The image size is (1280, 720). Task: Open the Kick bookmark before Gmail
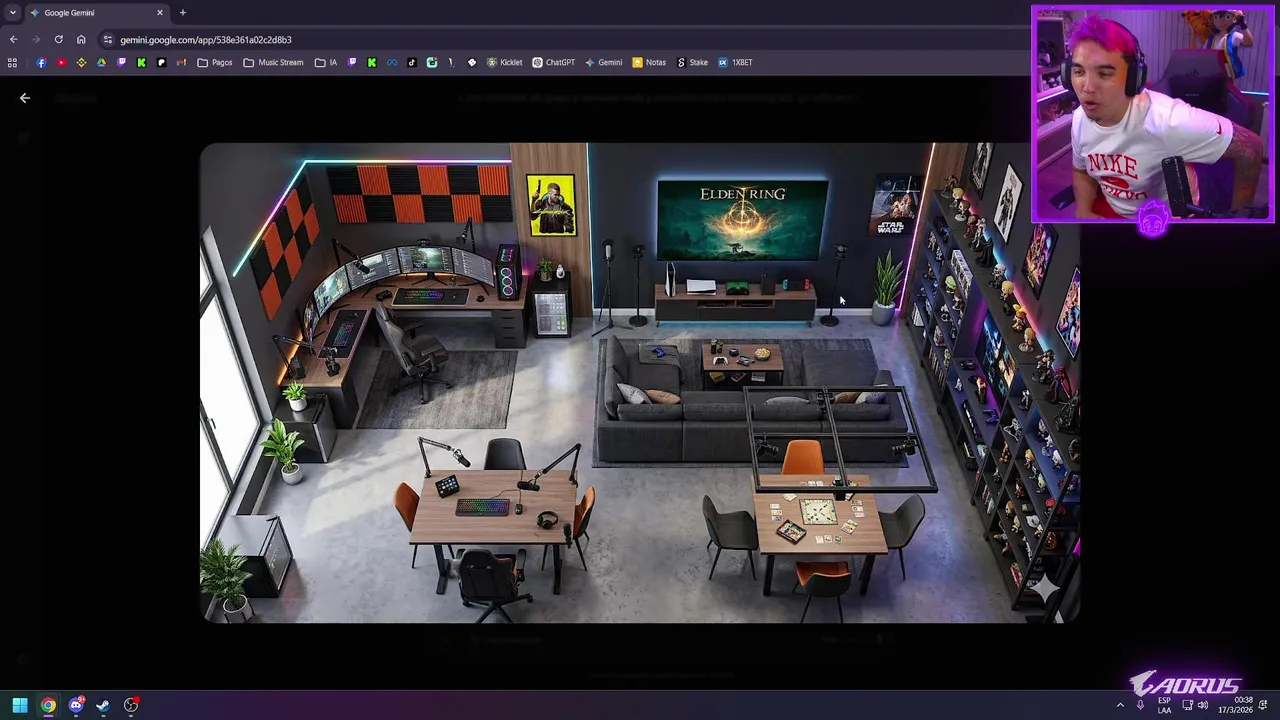coord(141,62)
